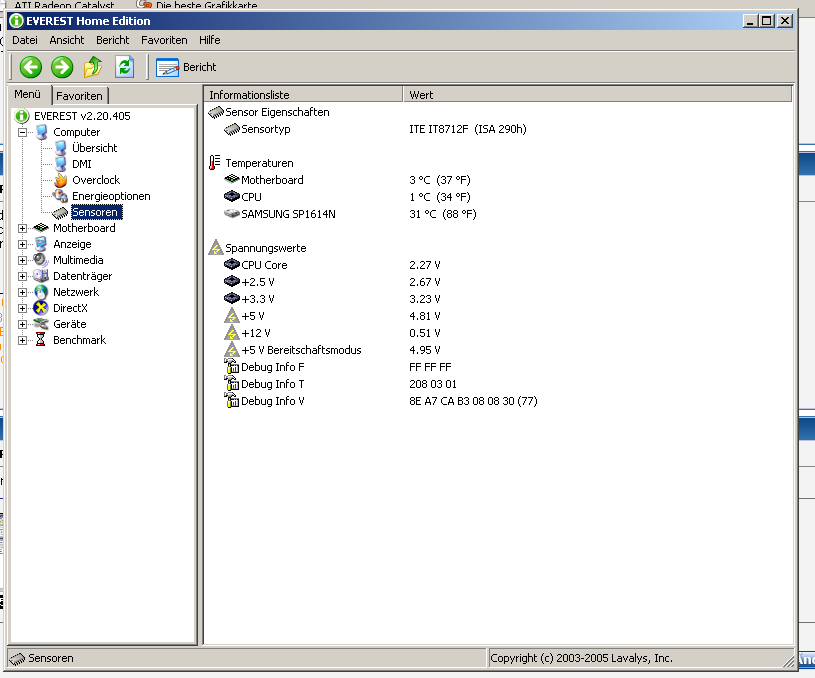This screenshot has width=815, height=678.
Task: Select the Debug Info F row
Action: tap(498, 367)
